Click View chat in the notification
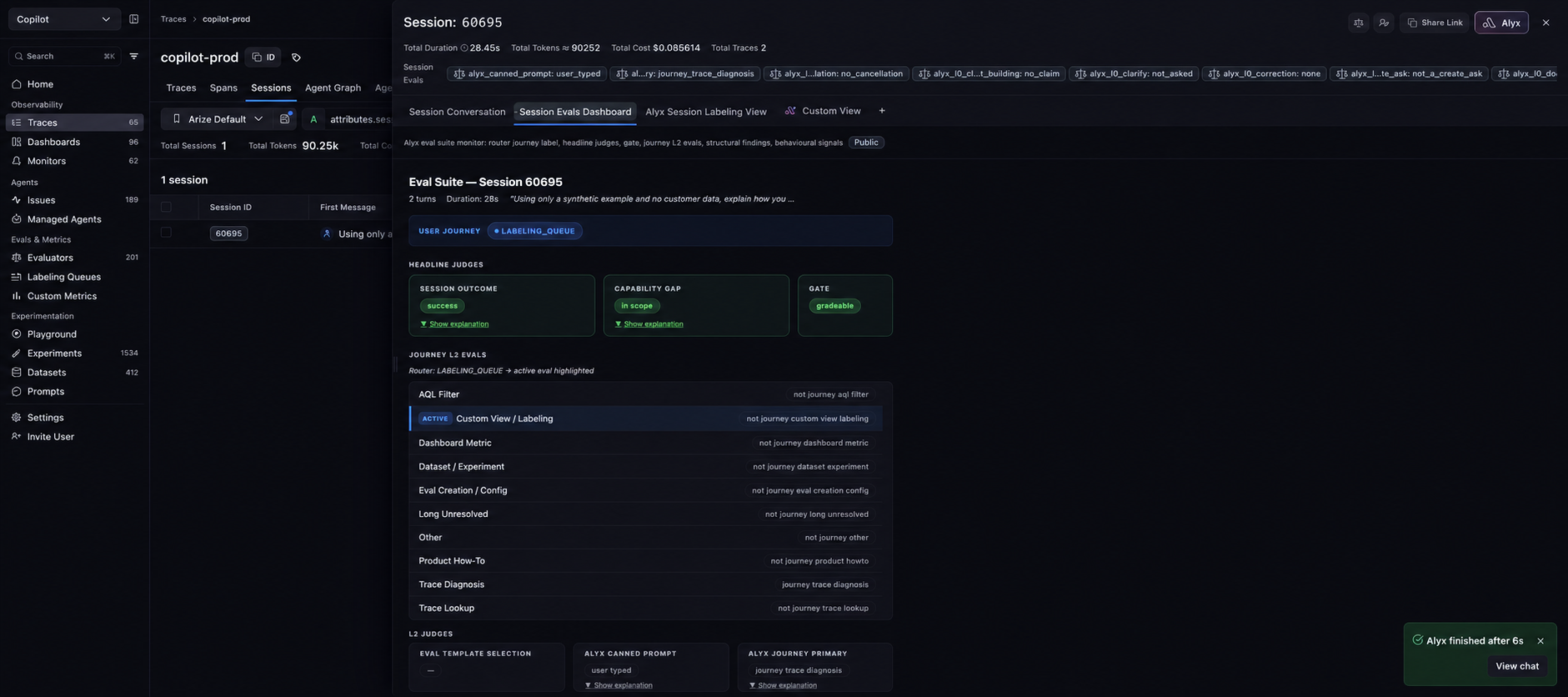The image size is (1568, 697). pos(1517,666)
